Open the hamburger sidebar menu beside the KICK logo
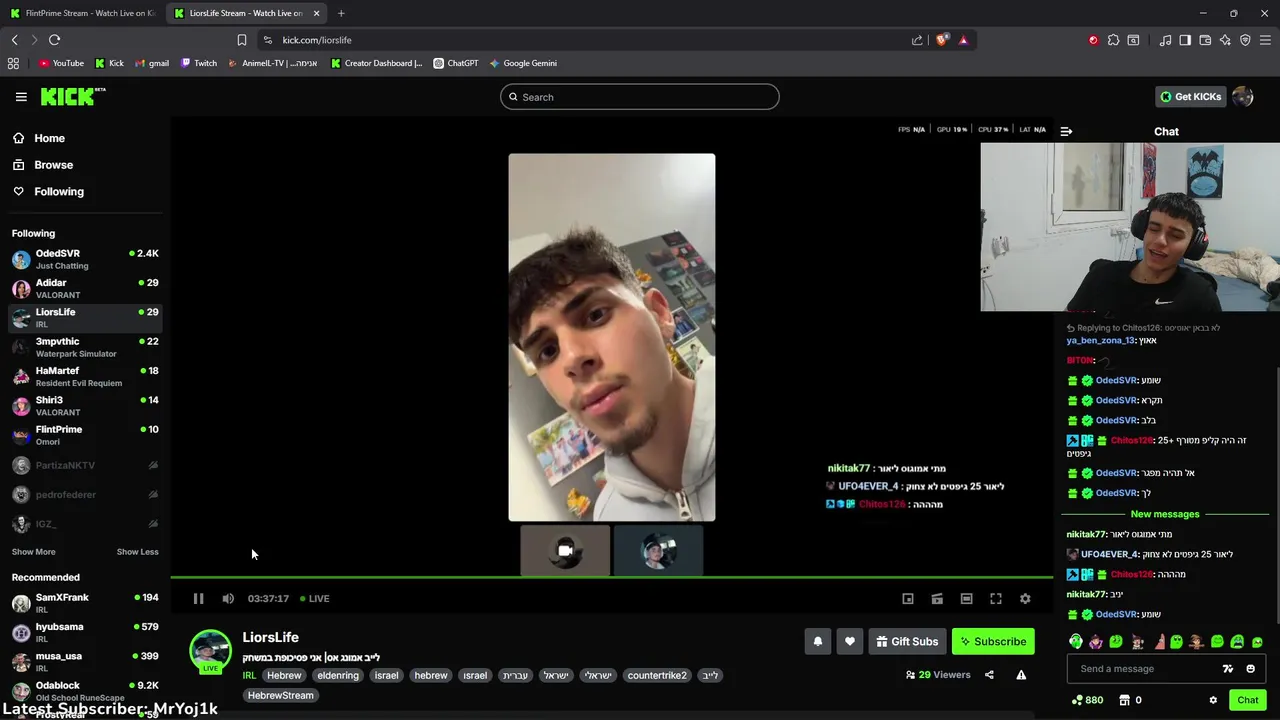 [x=21, y=97]
